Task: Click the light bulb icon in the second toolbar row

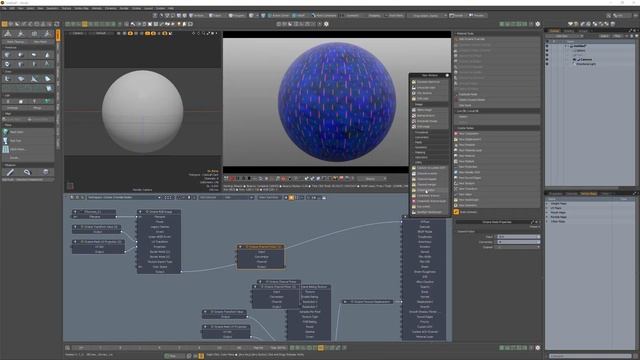Action: (x=179, y=24)
